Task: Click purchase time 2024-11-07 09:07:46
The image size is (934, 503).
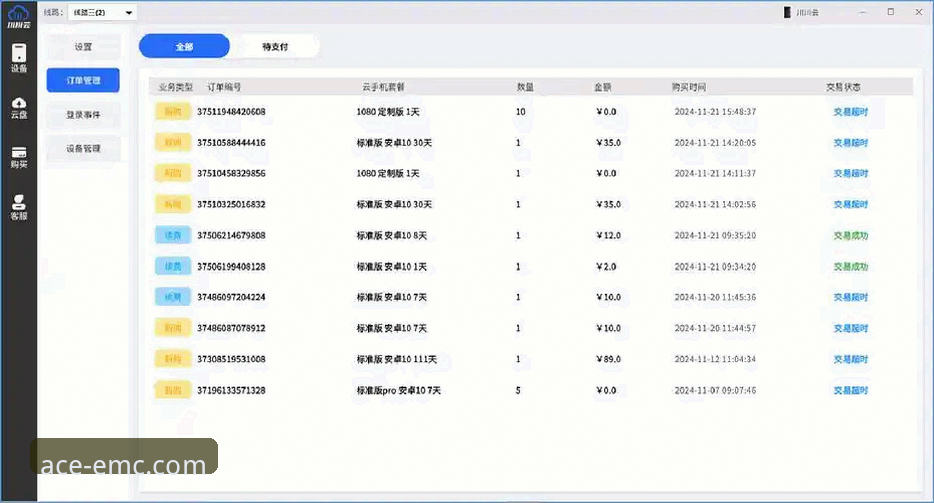Action: [x=715, y=390]
